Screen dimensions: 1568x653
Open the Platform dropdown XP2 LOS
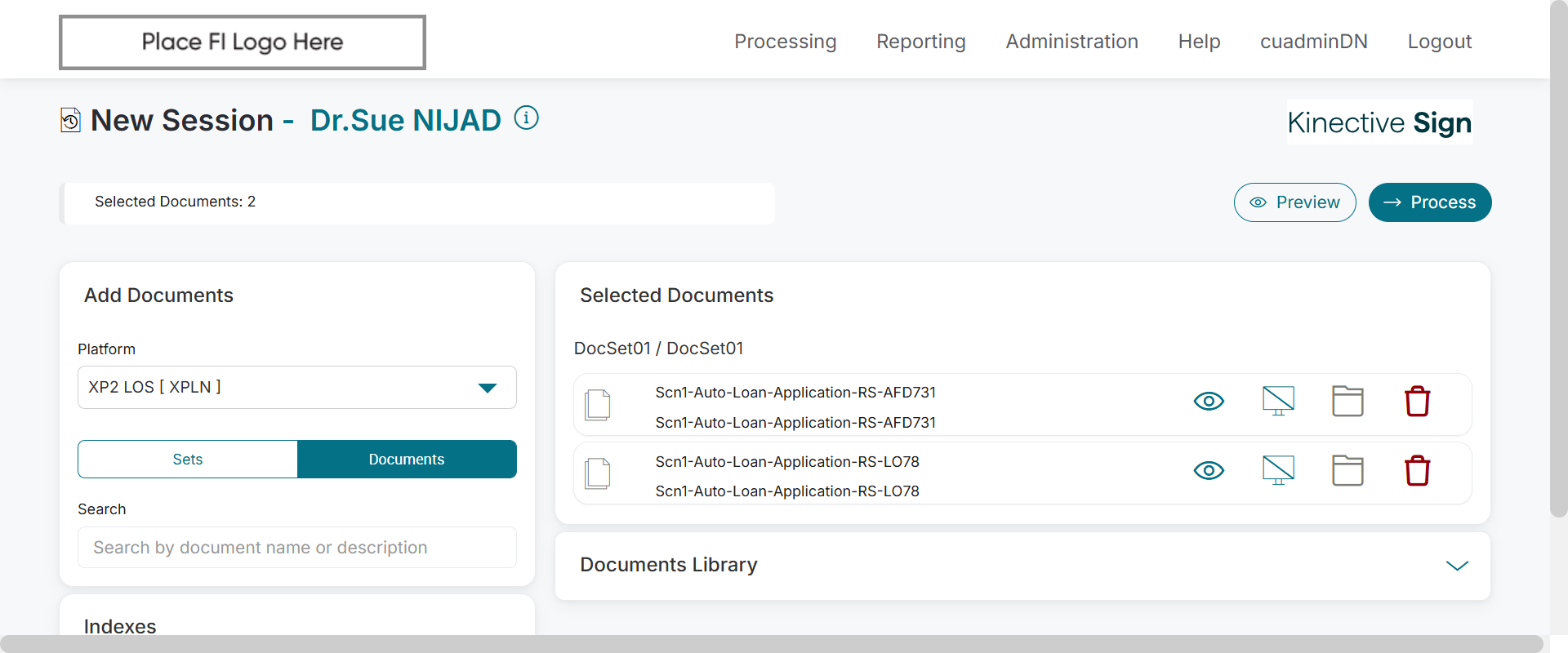click(x=296, y=388)
